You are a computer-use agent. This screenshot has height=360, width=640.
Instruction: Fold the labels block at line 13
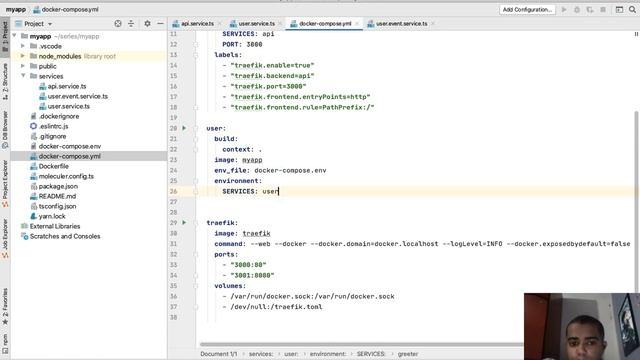tap(196, 55)
